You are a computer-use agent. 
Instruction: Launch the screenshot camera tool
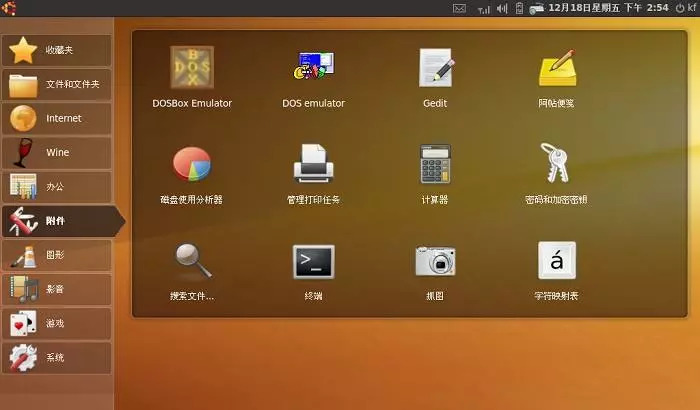coord(435,261)
